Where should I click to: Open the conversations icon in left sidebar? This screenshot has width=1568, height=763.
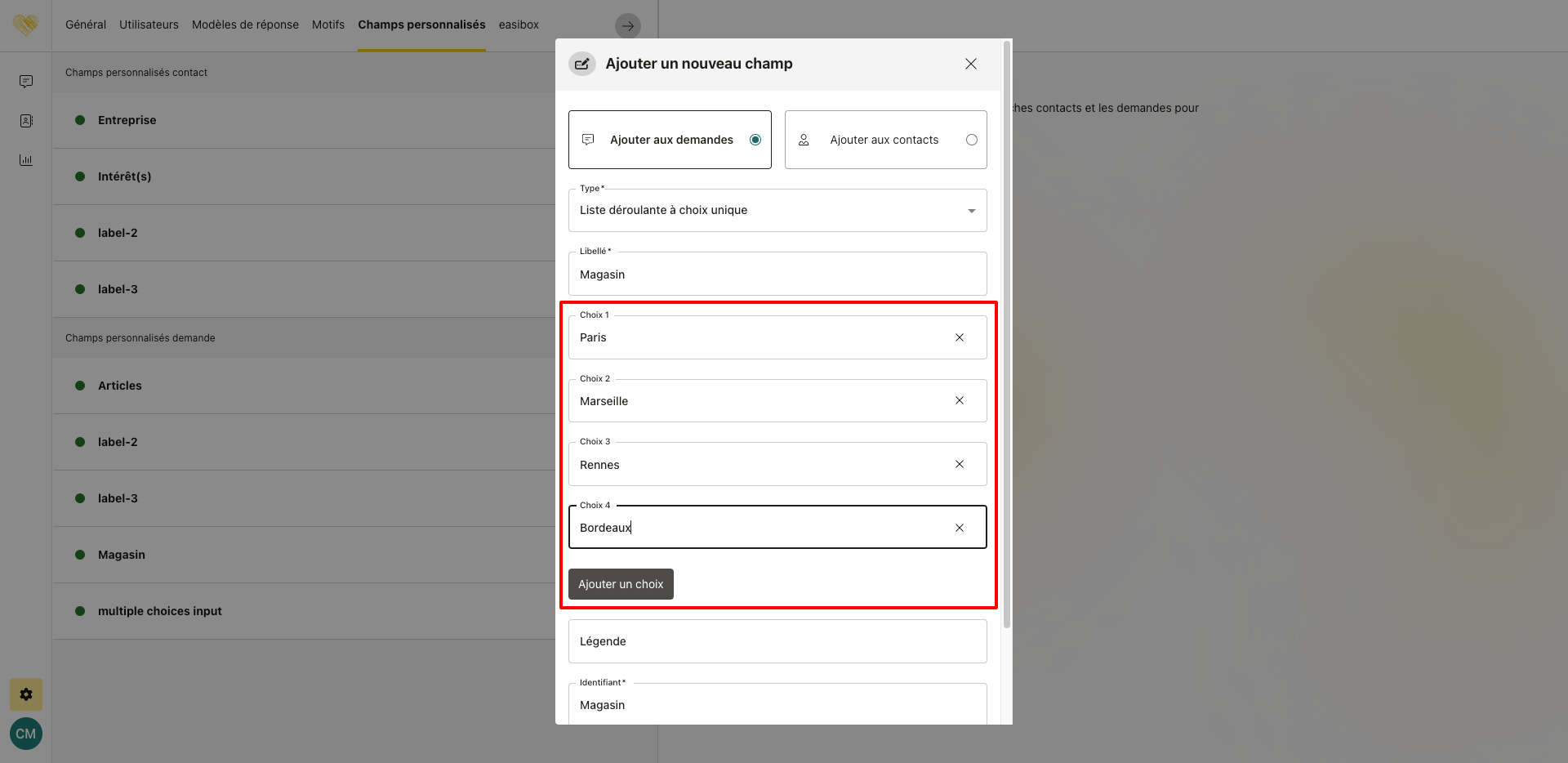pos(26,82)
